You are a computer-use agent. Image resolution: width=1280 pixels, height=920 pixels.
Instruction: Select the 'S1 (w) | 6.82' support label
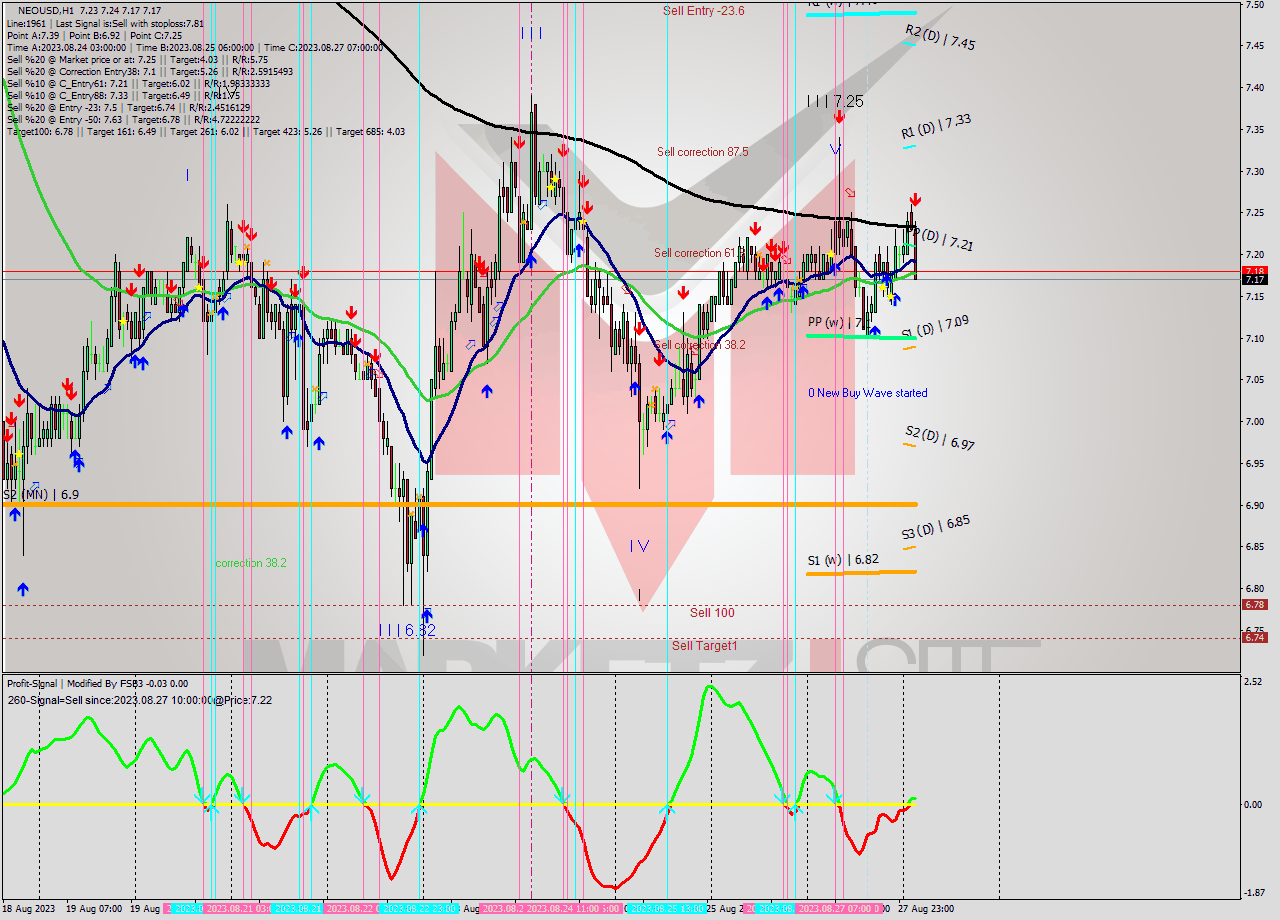843,560
